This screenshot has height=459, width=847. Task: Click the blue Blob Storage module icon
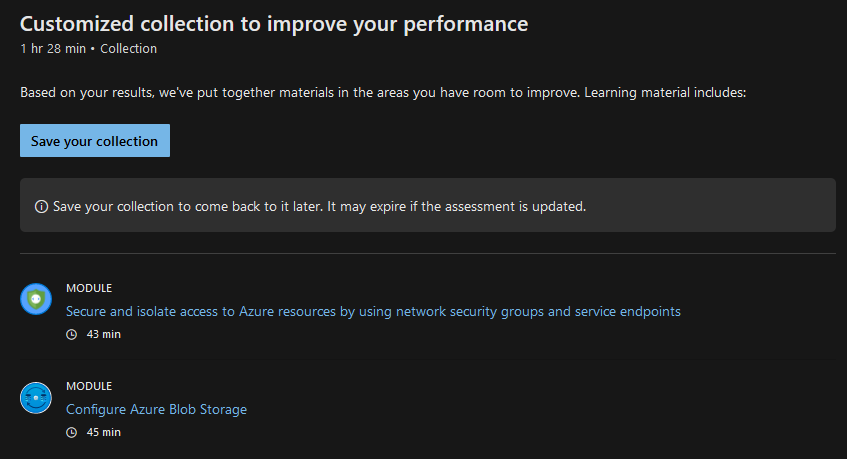click(x=36, y=398)
